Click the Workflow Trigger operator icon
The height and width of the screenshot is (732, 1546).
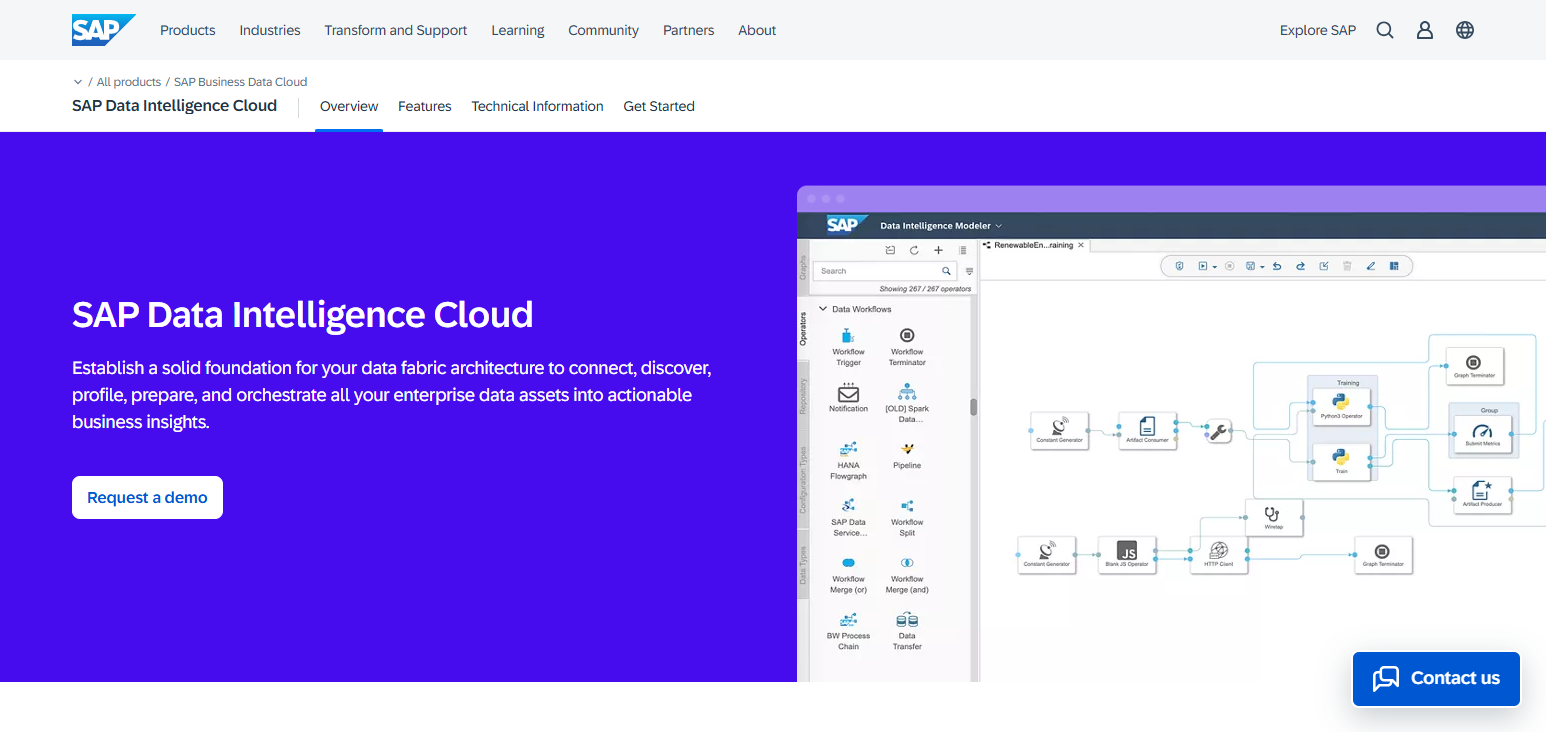848,335
